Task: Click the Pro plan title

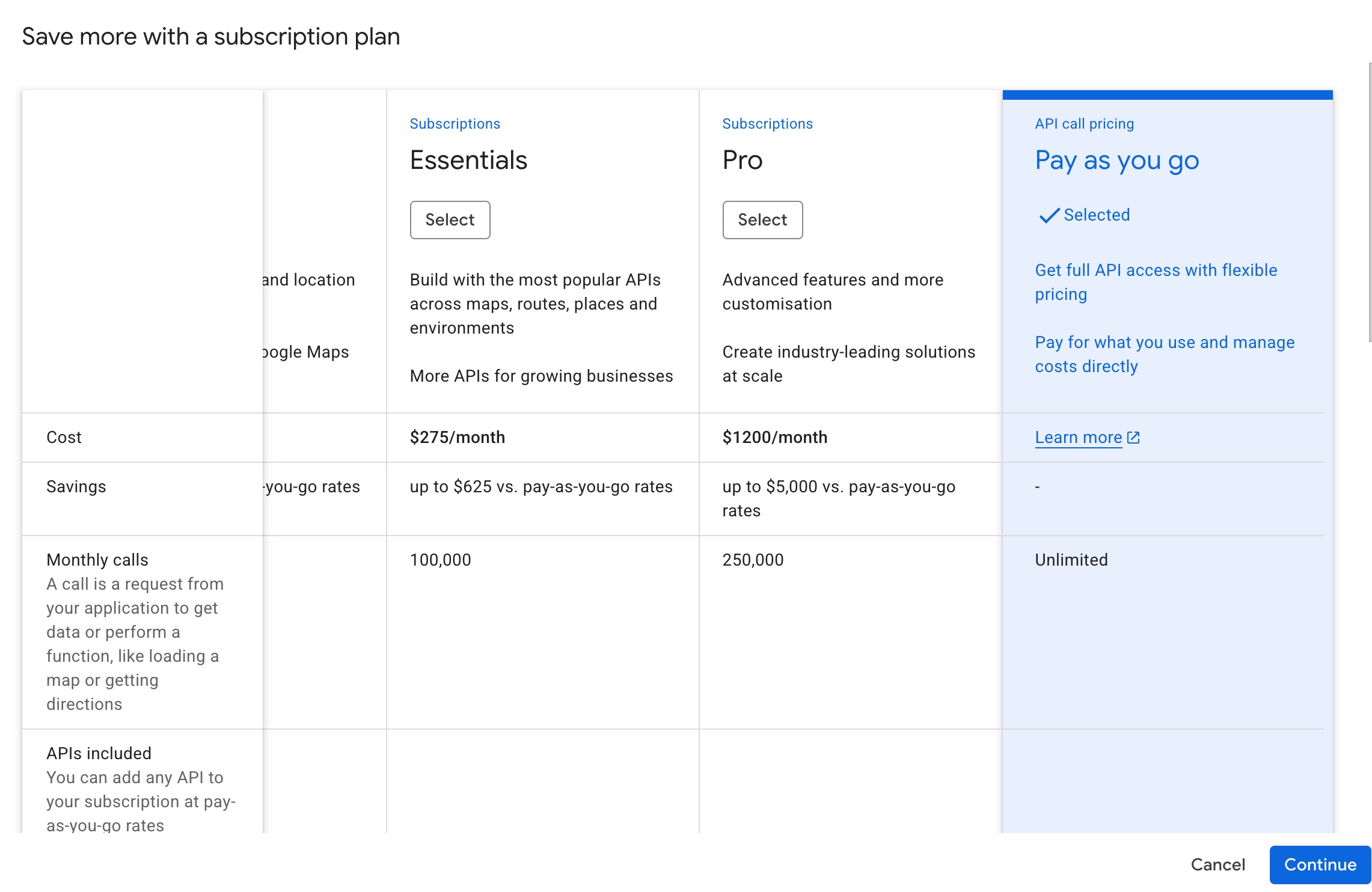Action: click(x=742, y=160)
